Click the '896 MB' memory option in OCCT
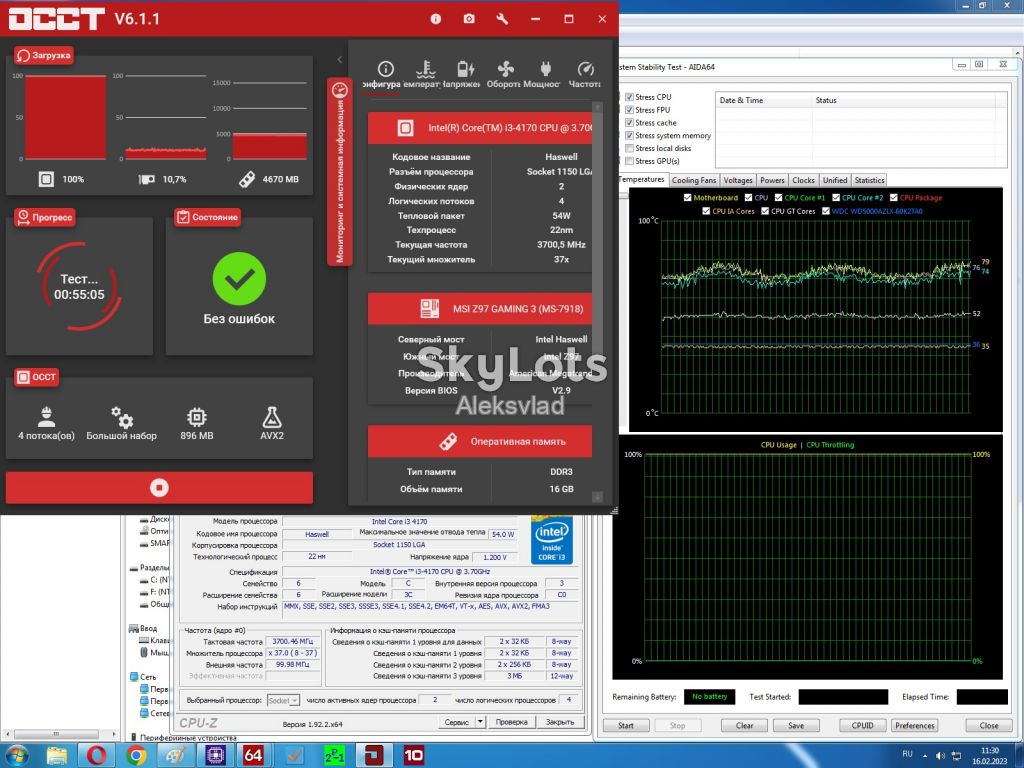Image resolution: width=1024 pixels, height=768 pixels. 197,423
